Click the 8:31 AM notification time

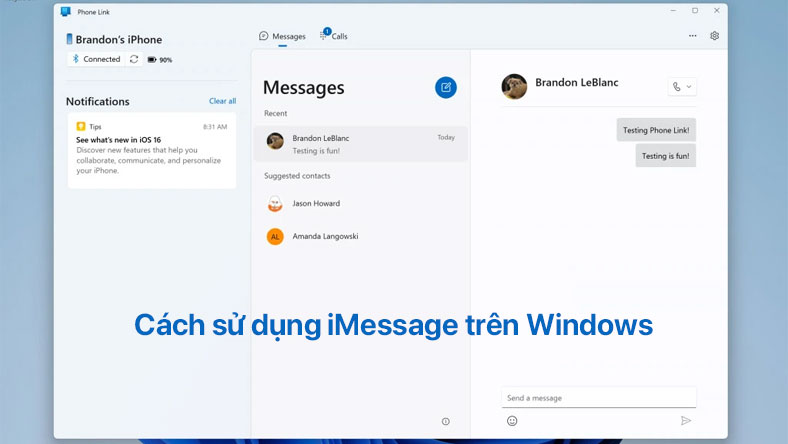(215, 127)
